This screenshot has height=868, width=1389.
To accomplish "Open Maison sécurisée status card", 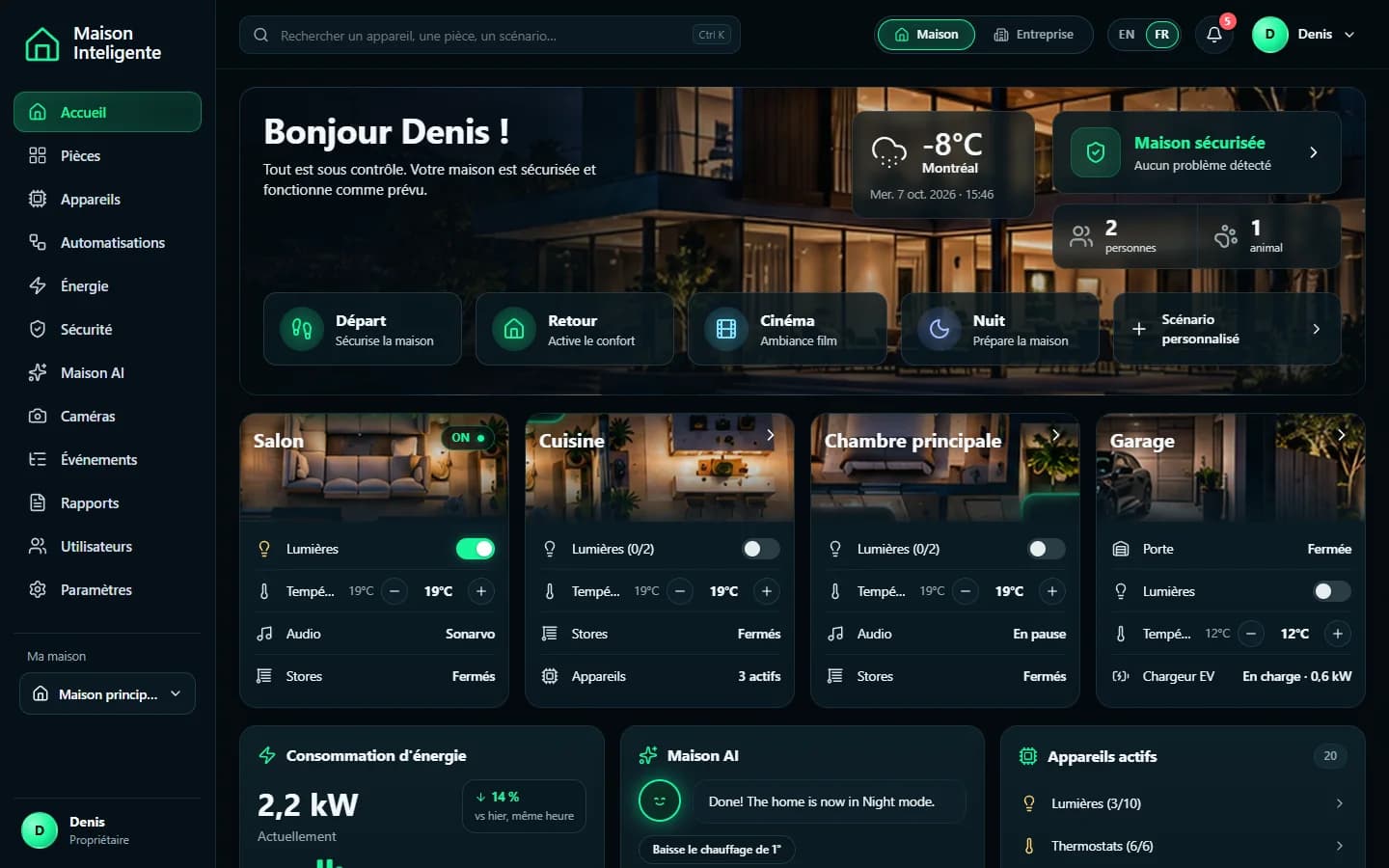I will click(1196, 152).
